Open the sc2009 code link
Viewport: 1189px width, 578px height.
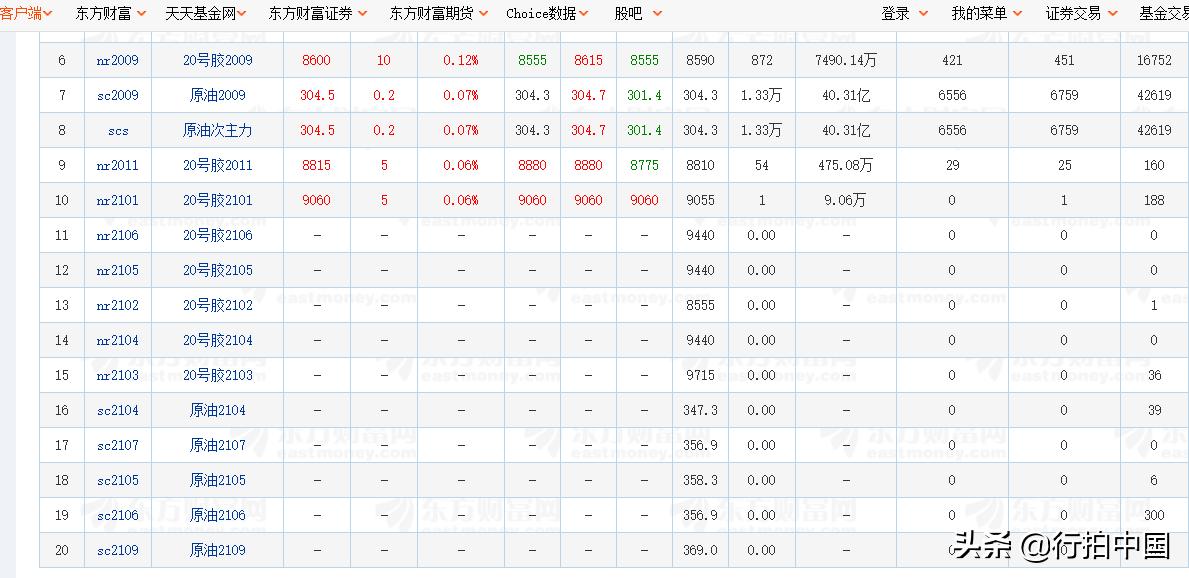point(118,95)
